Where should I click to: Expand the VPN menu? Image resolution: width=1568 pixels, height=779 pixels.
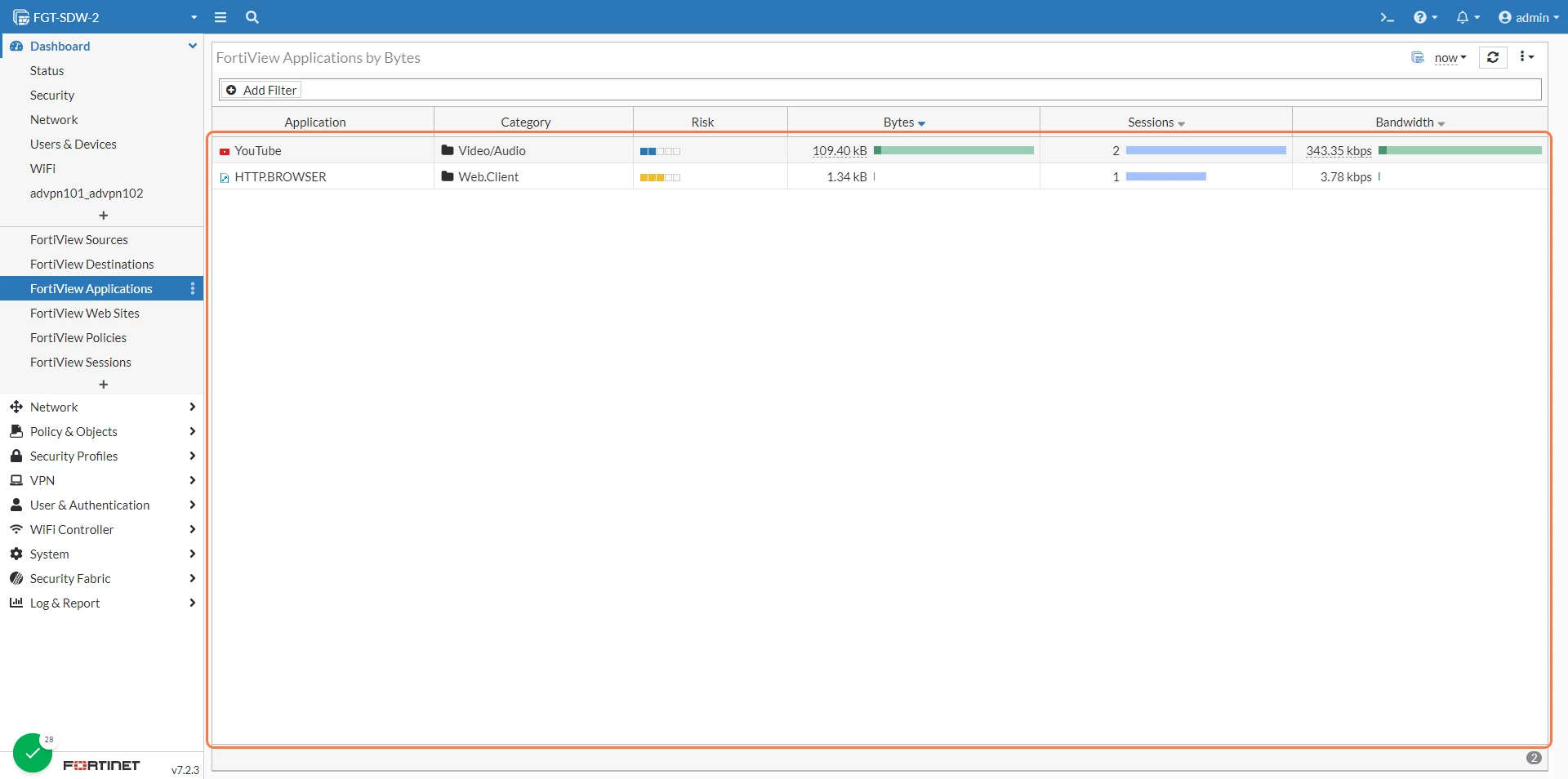click(x=102, y=480)
